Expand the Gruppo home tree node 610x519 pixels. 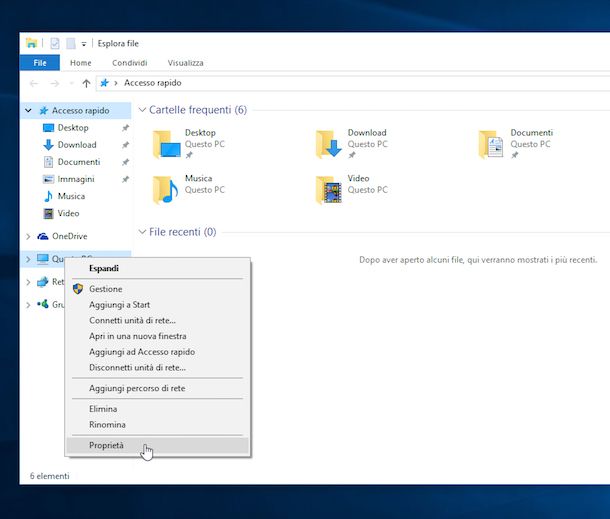(x=28, y=305)
